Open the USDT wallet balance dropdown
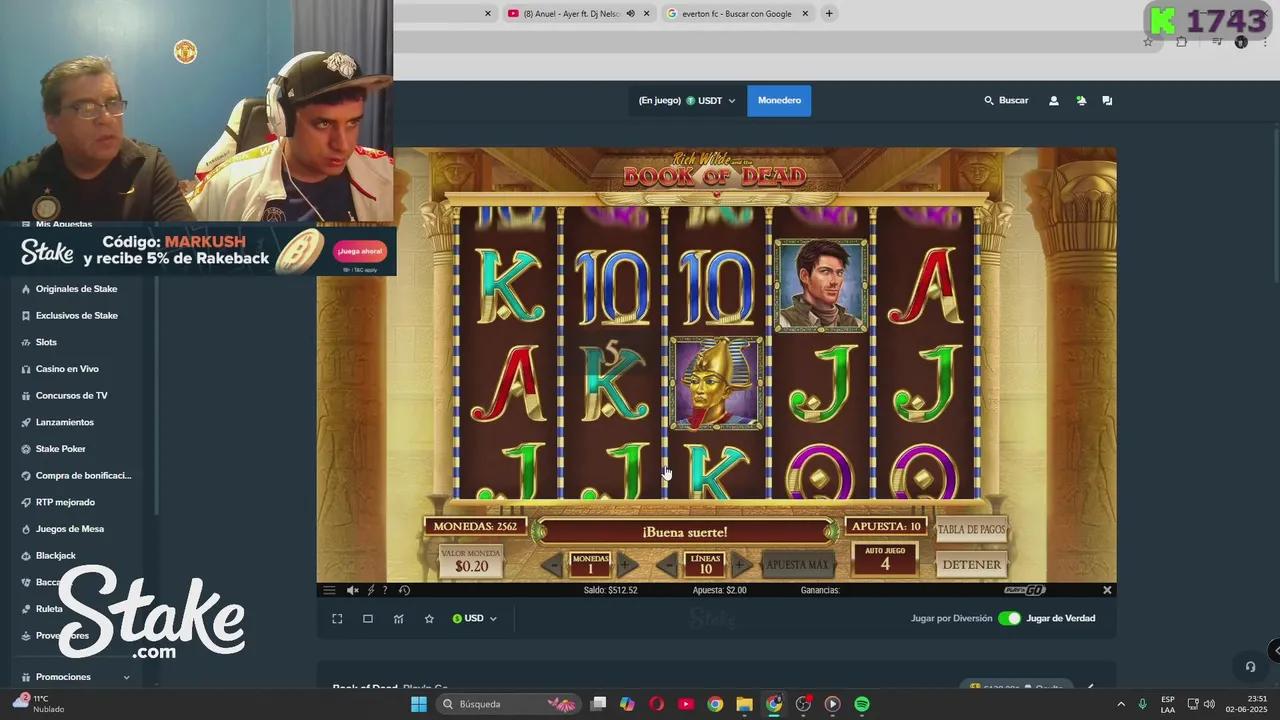 (687, 101)
